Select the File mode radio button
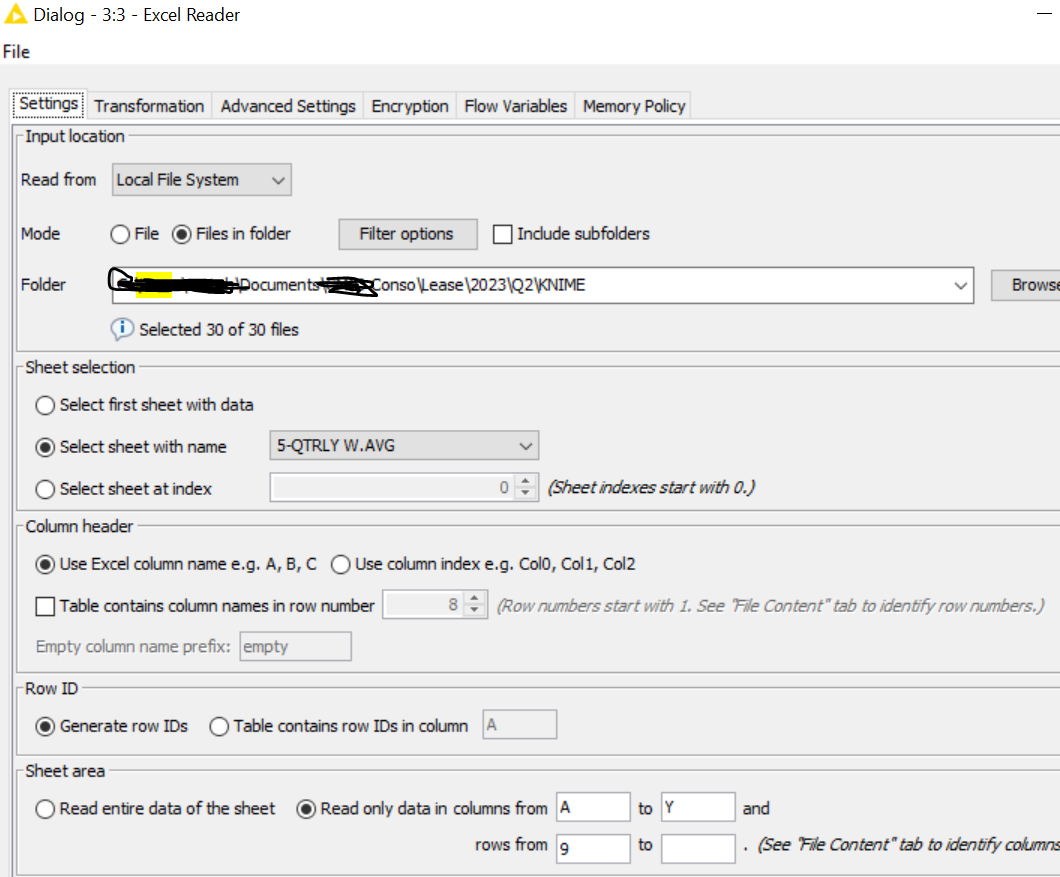This screenshot has width=1060, height=877. click(121, 234)
